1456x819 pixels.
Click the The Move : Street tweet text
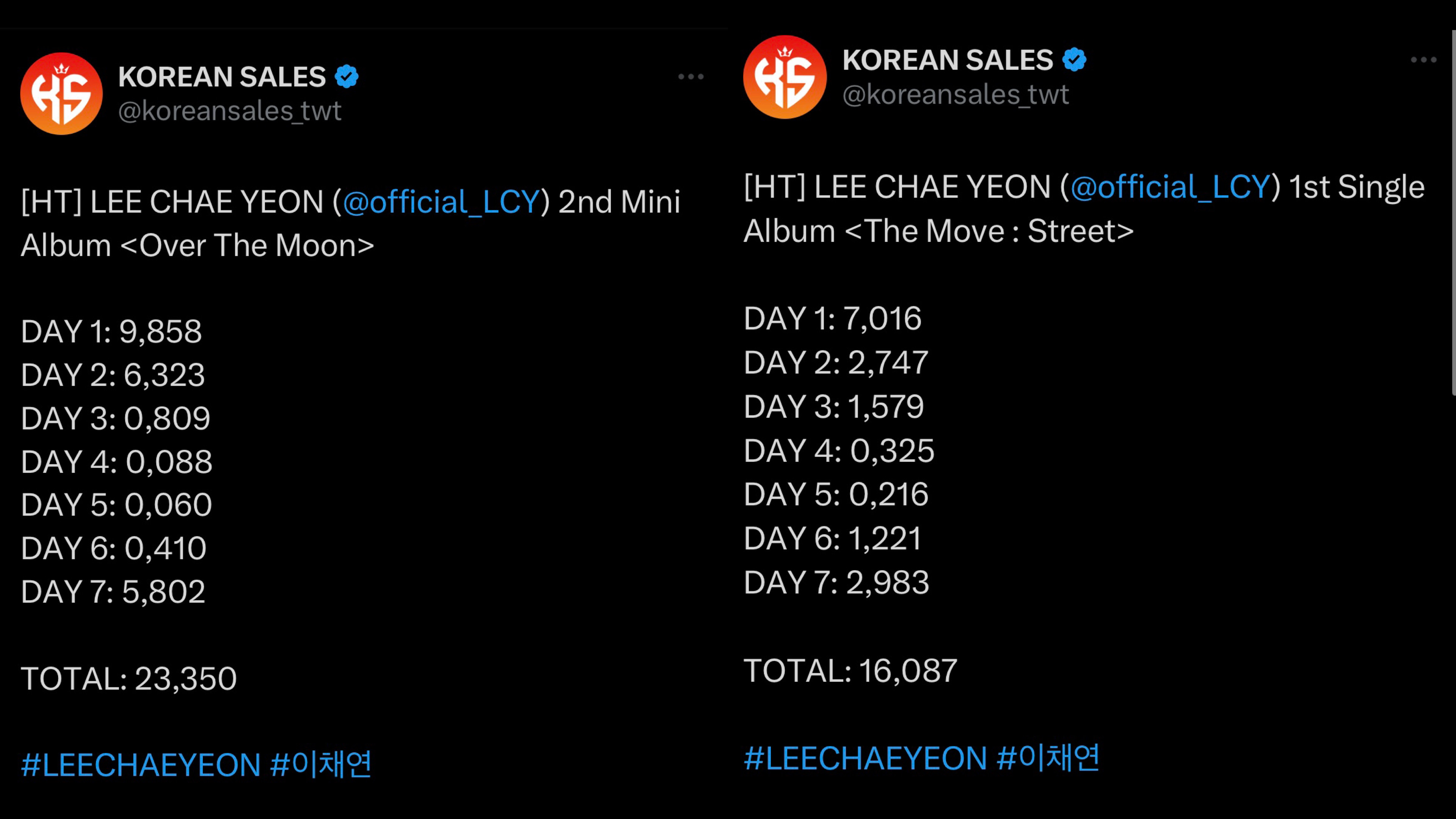(x=1084, y=209)
